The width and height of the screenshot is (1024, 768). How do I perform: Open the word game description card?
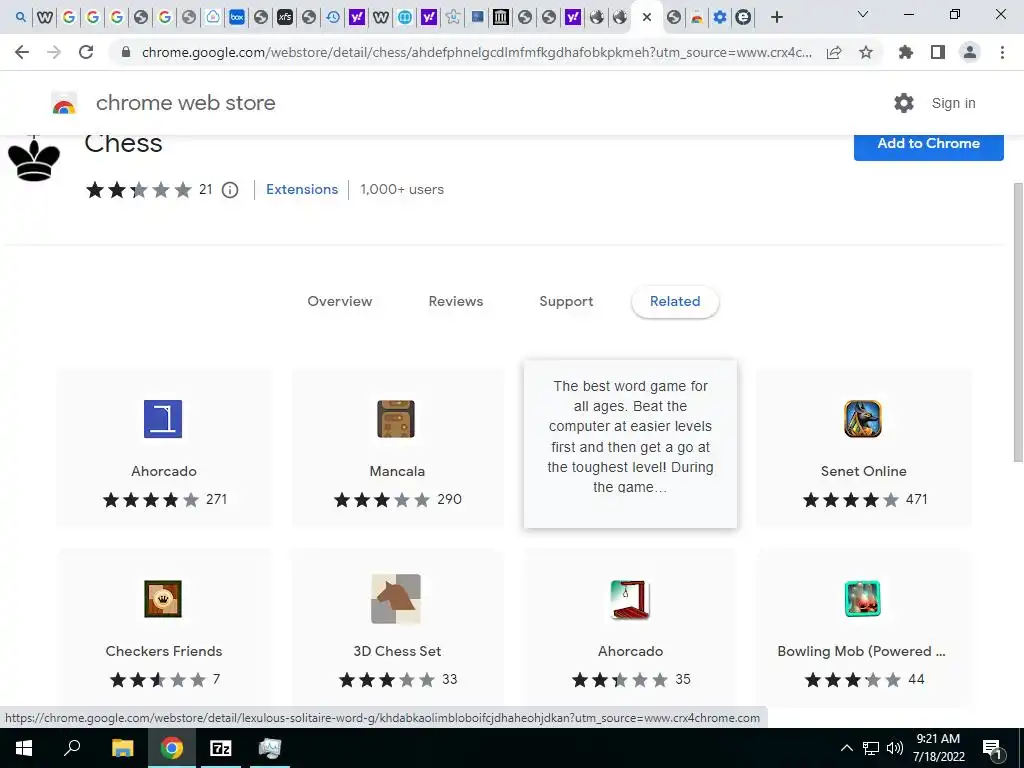[x=630, y=443]
